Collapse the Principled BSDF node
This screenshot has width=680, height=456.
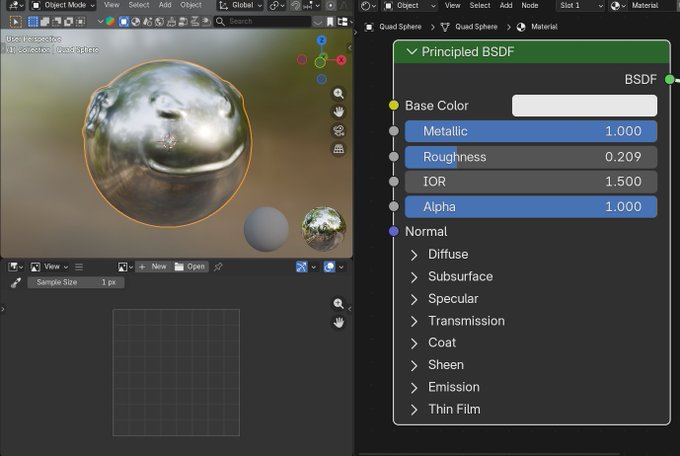pos(412,52)
